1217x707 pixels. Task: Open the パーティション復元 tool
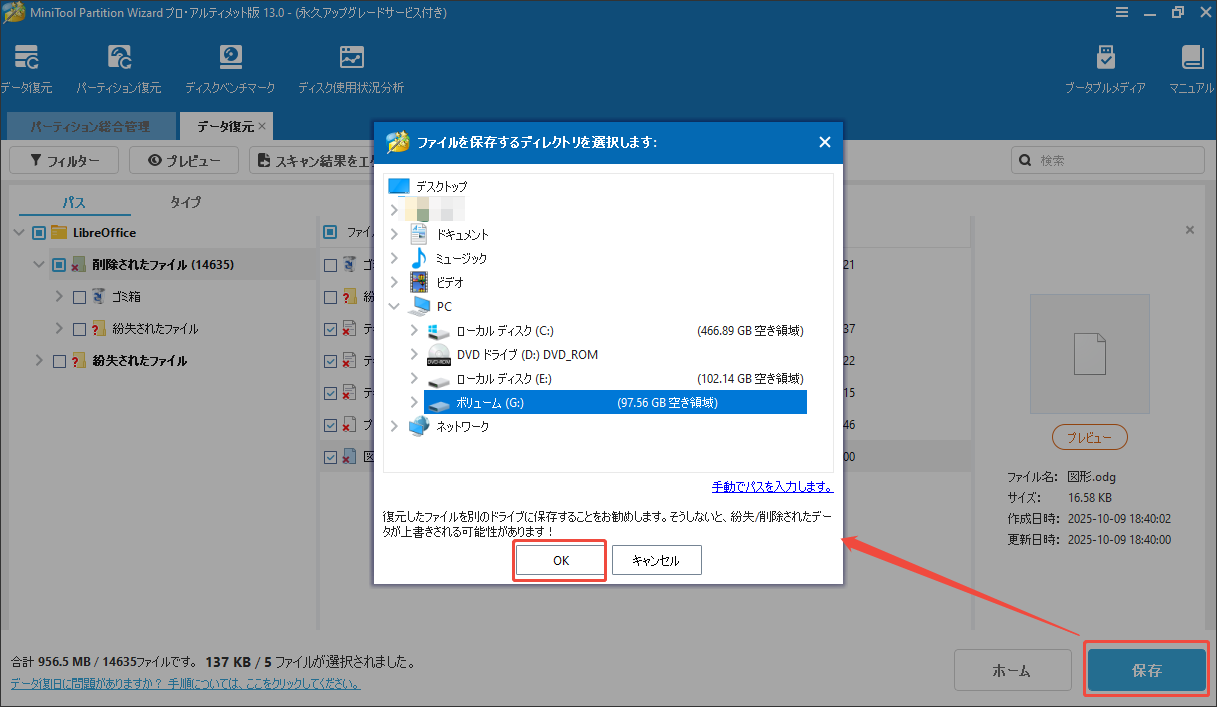coord(118,69)
